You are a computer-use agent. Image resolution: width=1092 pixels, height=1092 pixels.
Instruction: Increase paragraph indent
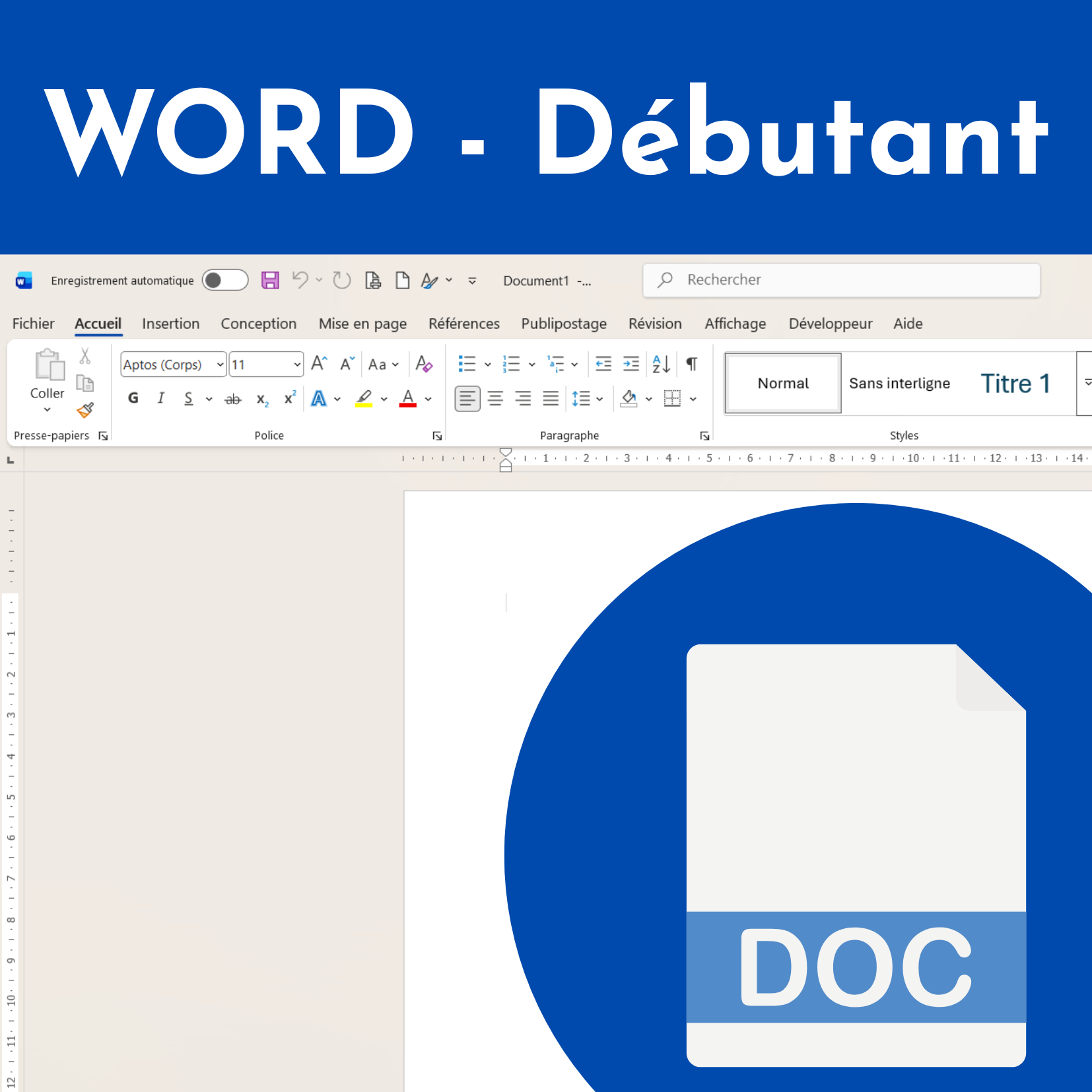coord(631,364)
